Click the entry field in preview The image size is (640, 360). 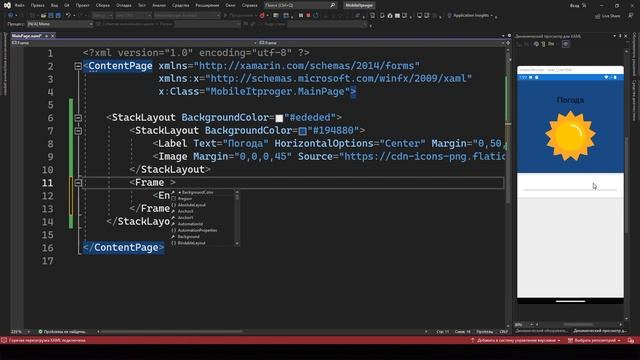[570, 186]
